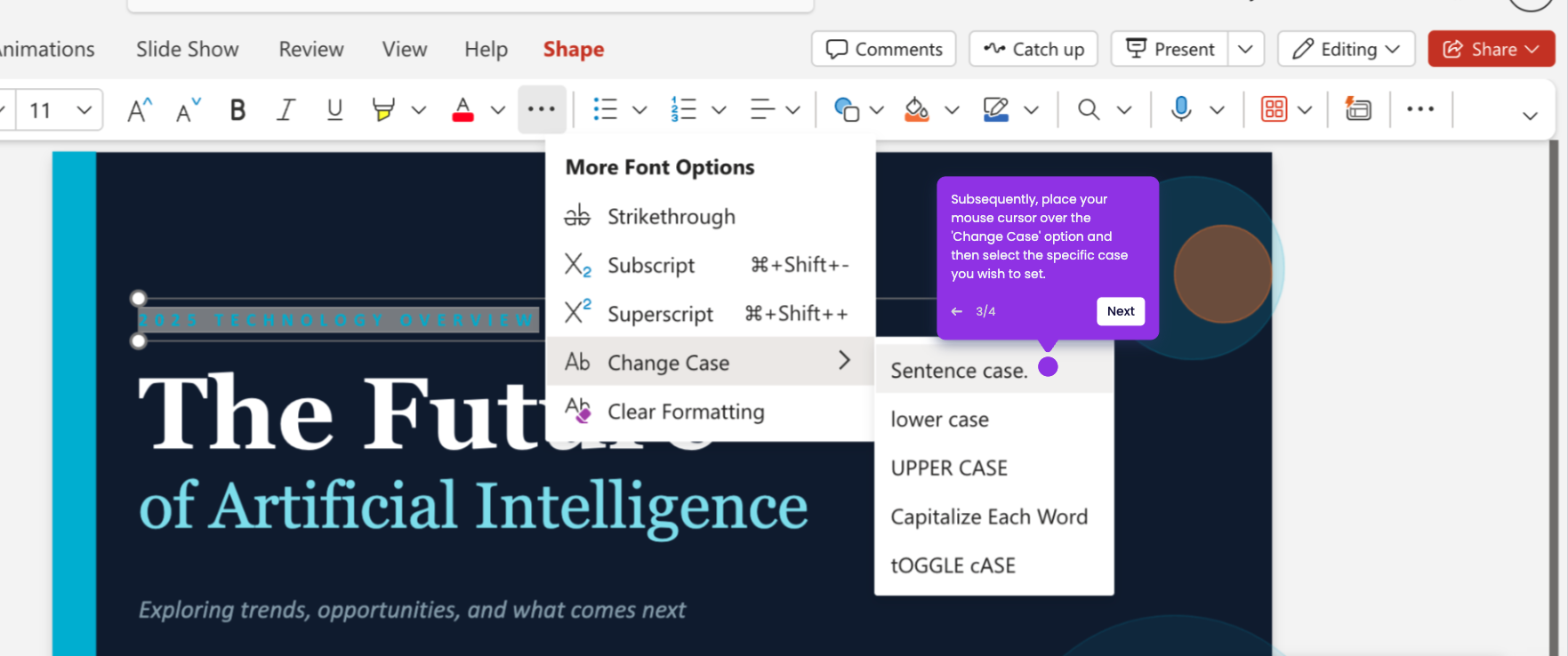The image size is (1568, 656).
Task: Select Sentence case. option
Action: [x=994, y=370]
